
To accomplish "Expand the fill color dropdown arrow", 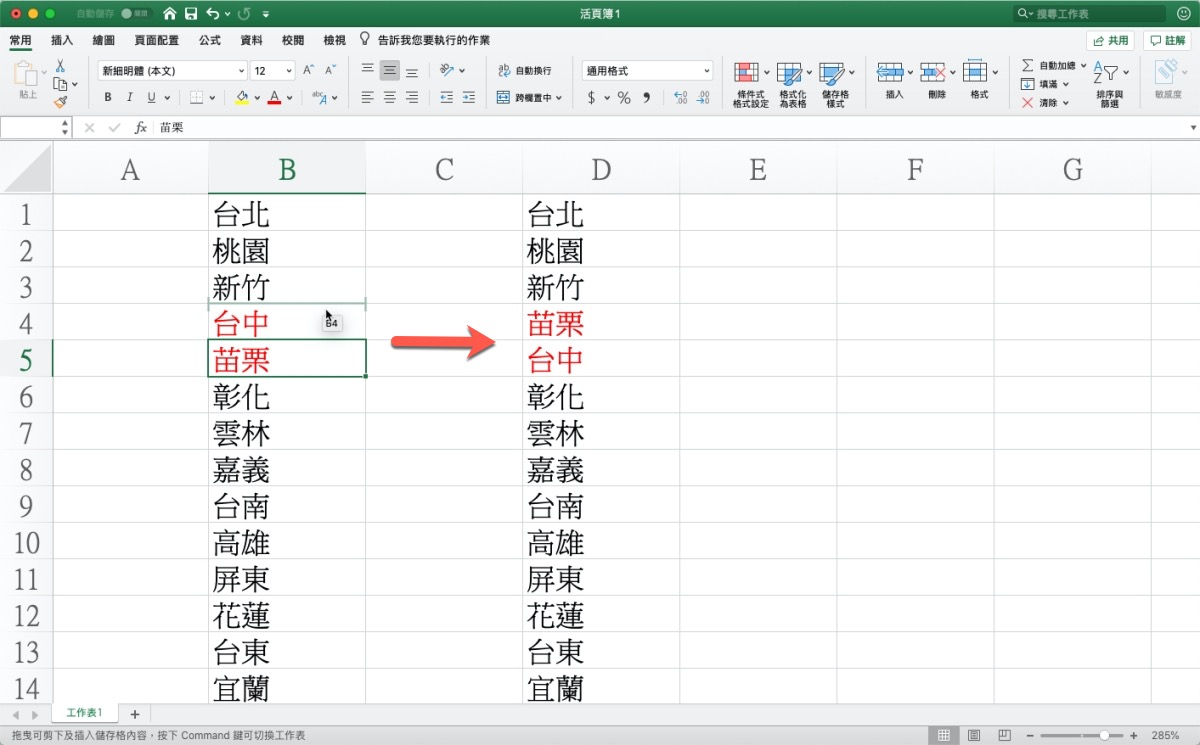I will [x=257, y=97].
